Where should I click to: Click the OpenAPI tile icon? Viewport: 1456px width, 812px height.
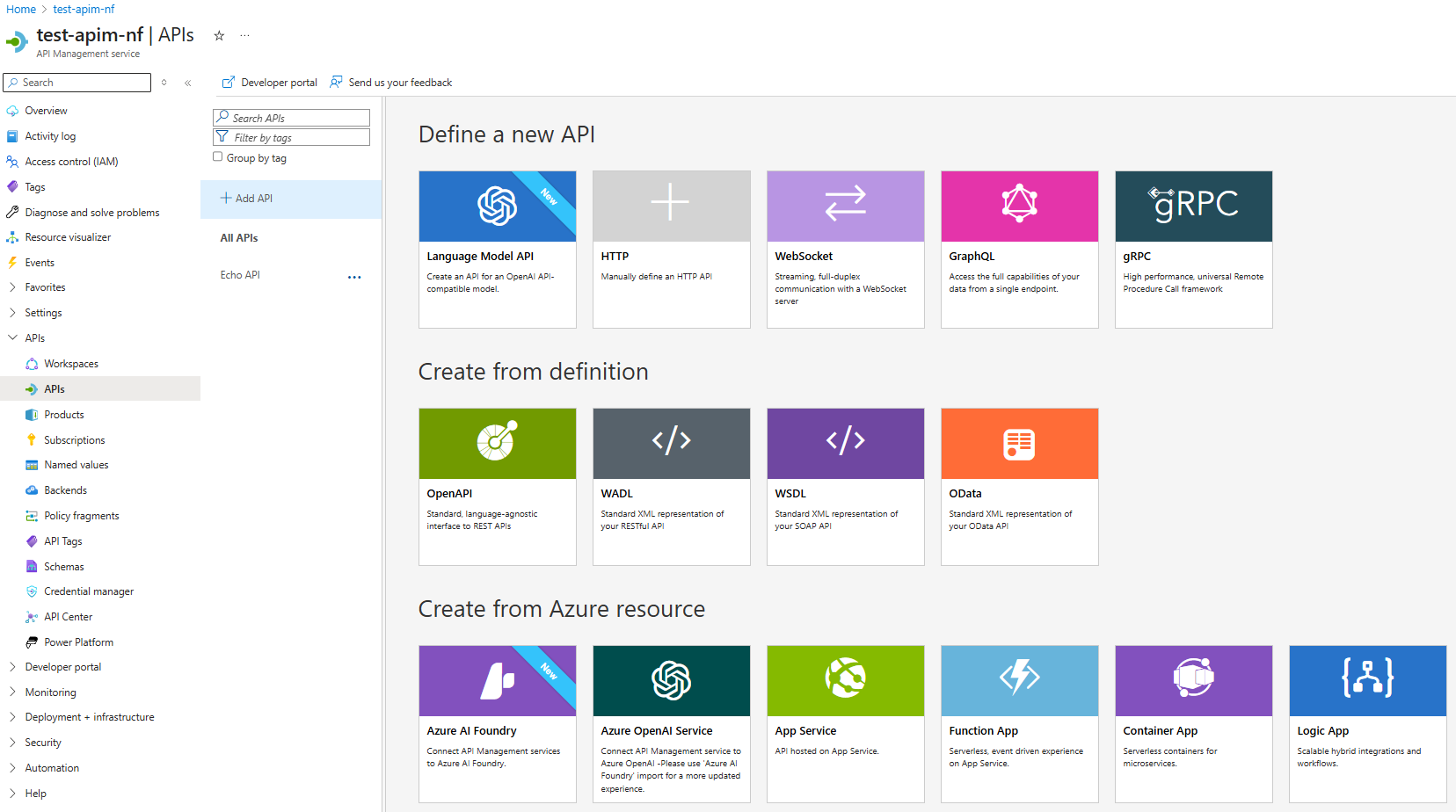(497, 440)
